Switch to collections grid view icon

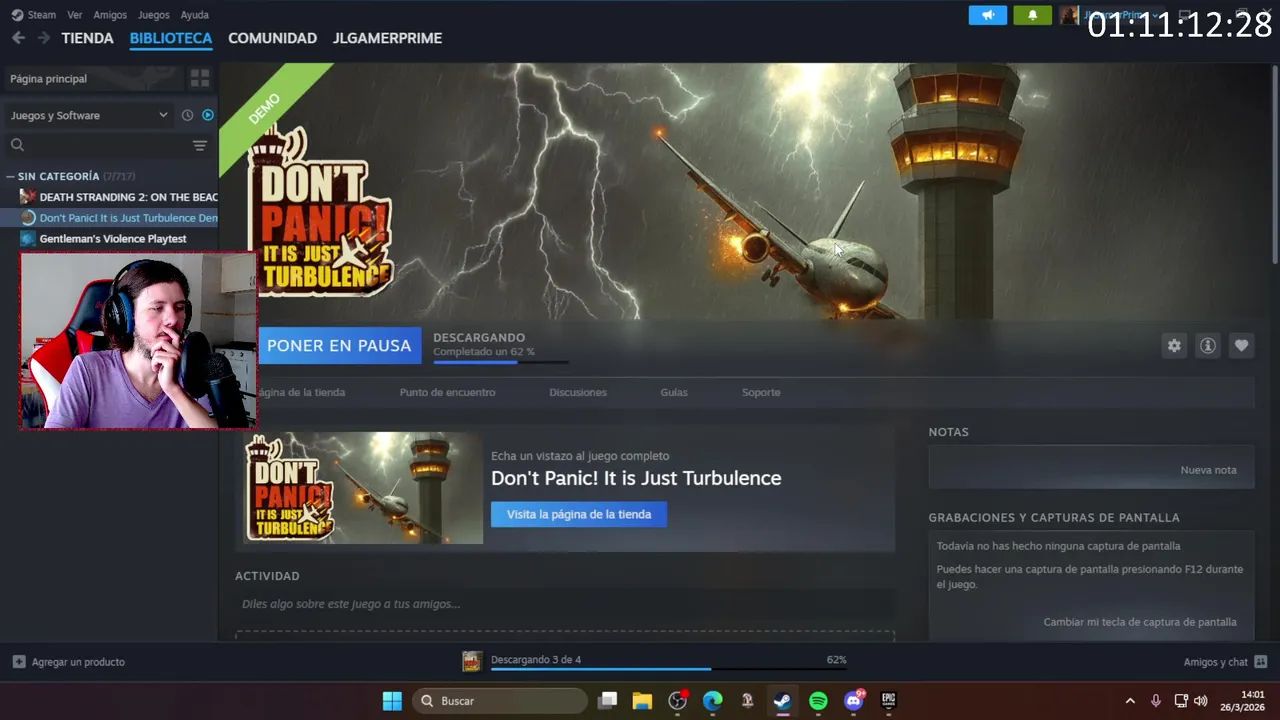[200, 78]
